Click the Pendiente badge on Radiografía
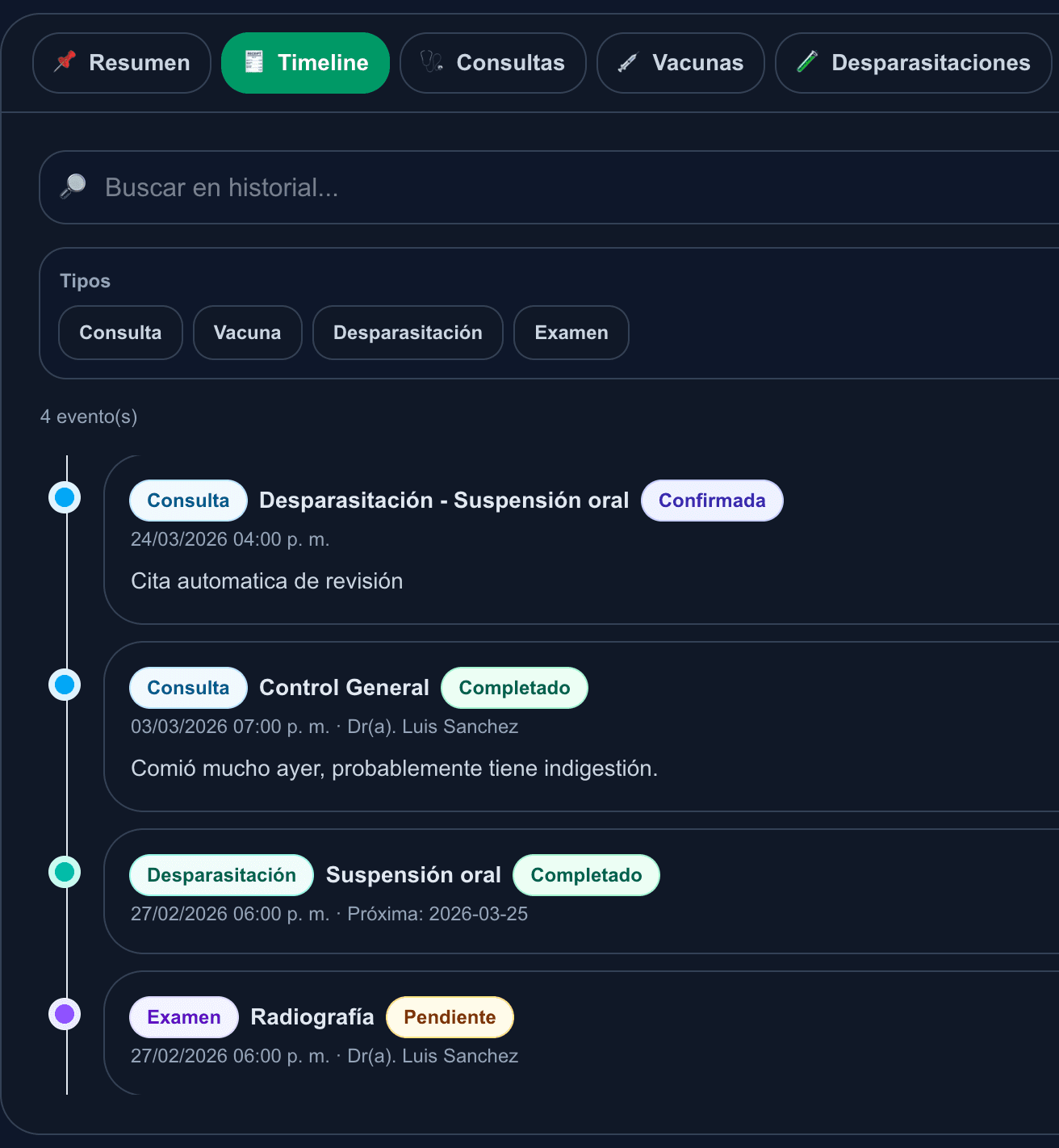Image resolution: width=1059 pixels, height=1148 pixels. click(x=450, y=1017)
